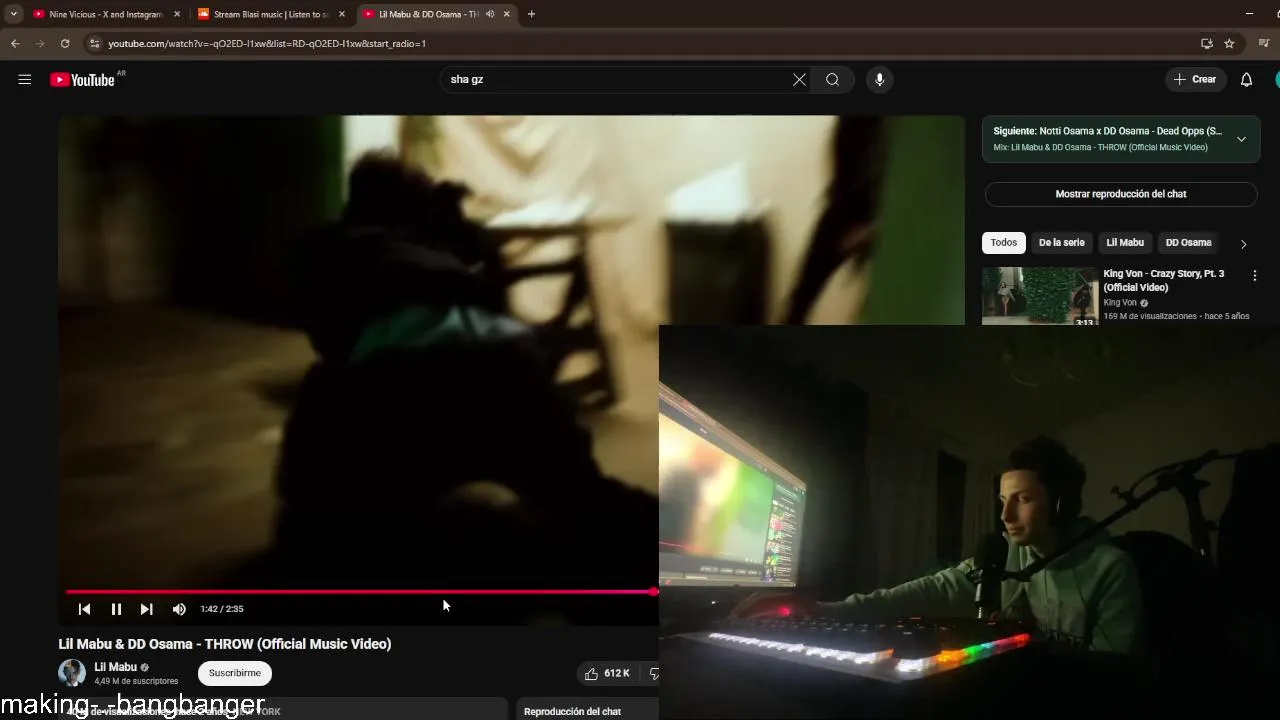Go forward in browser history
Viewport: 1280px width, 720px height.
tap(40, 44)
